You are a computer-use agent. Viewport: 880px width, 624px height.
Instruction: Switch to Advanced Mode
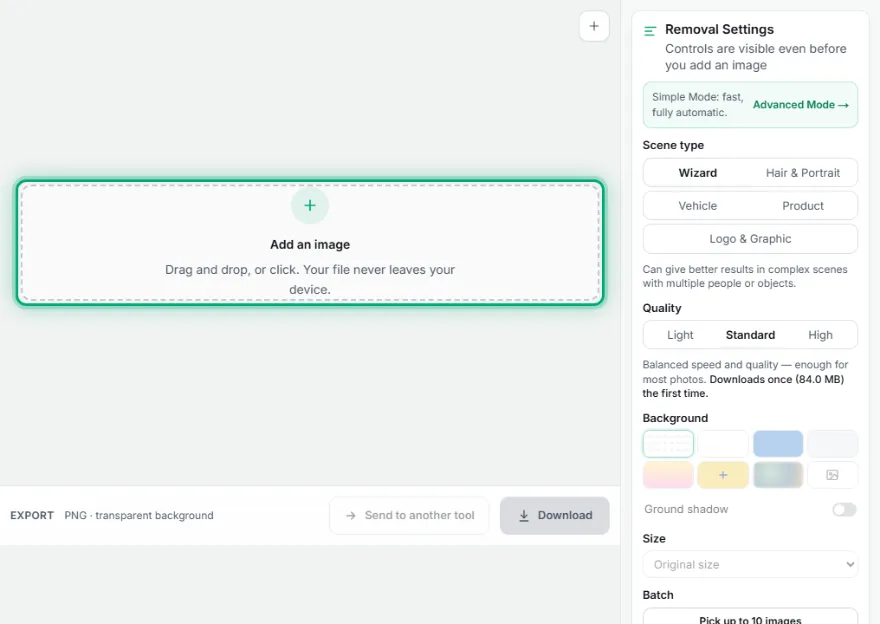pyautogui.click(x=800, y=105)
